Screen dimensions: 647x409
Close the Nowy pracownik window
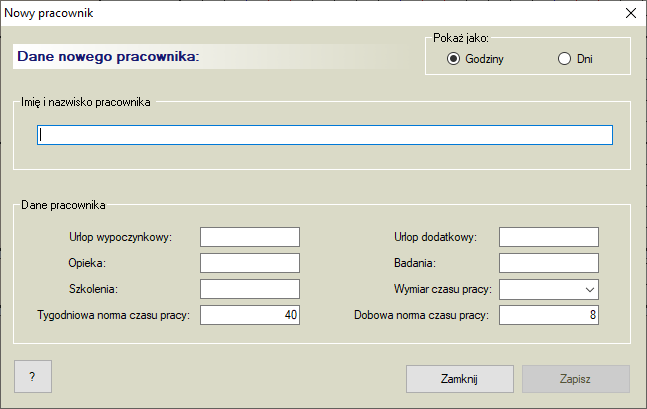click(x=630, y=13)
